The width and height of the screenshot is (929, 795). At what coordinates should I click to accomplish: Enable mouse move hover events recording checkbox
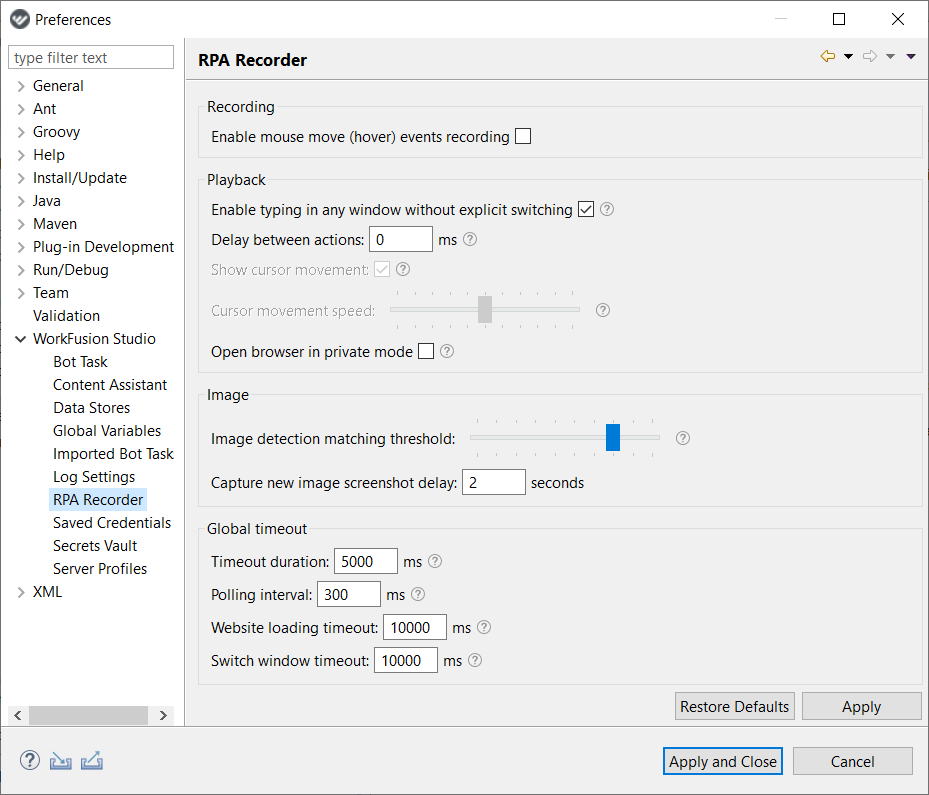tap(523, 136)
